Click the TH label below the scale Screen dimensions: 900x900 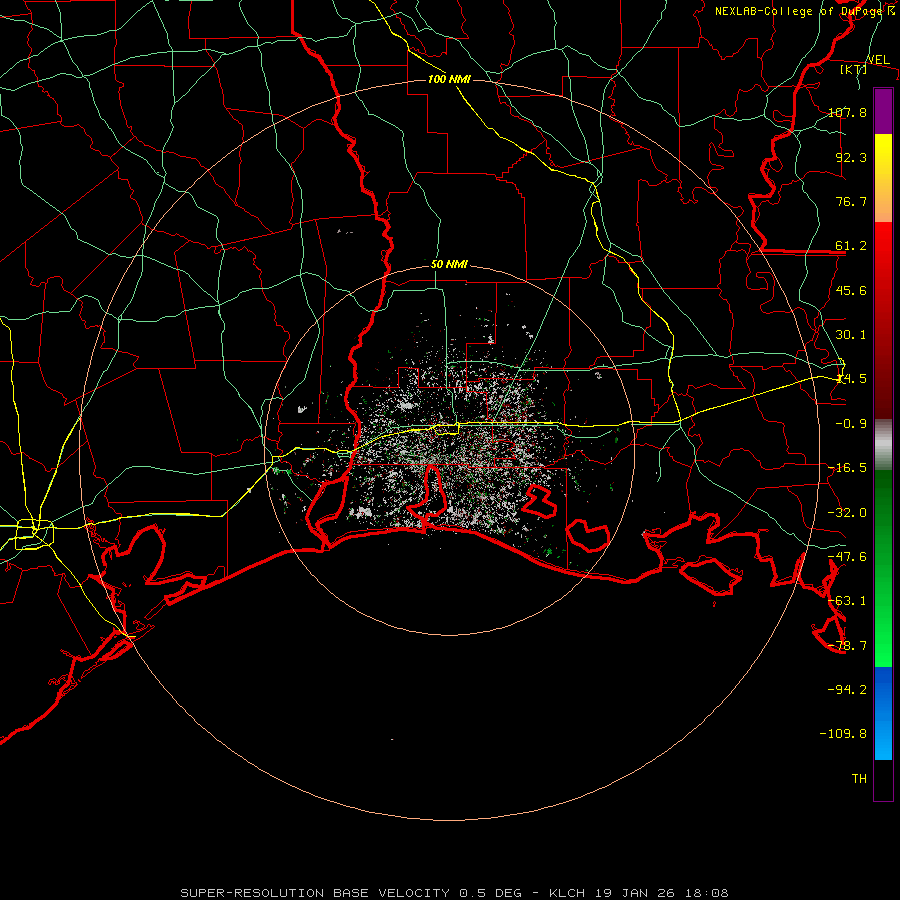(x=859, y=778)
